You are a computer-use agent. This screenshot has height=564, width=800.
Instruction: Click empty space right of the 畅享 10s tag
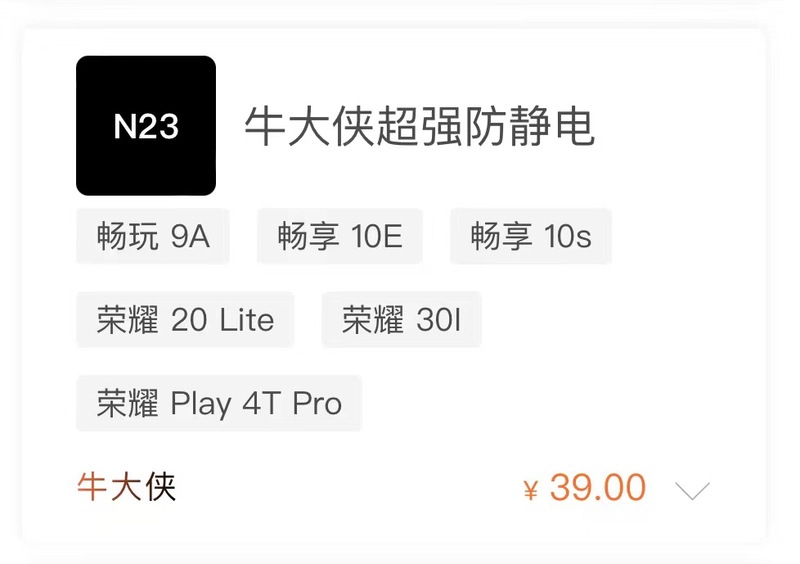pos(680,237)
